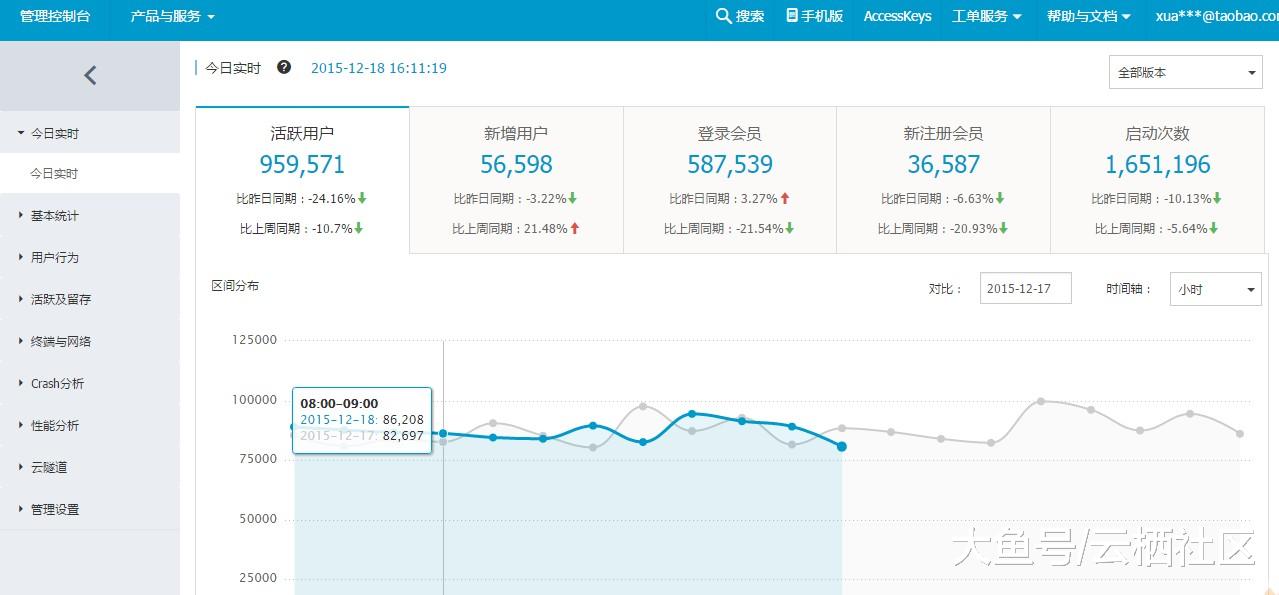The image size is (1279, 595).
Task: Click 管理控制台 in header
Action: [x=55, y=16]
